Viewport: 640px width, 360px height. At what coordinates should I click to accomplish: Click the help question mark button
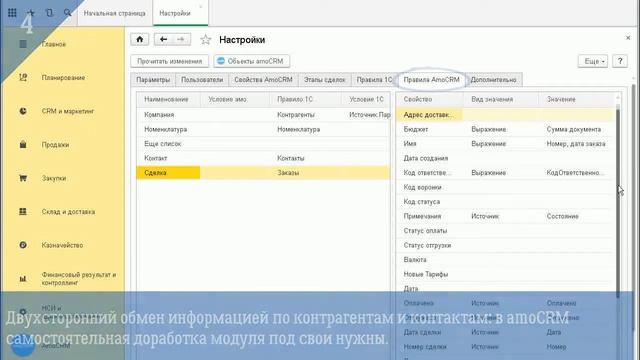pos(620,61)
